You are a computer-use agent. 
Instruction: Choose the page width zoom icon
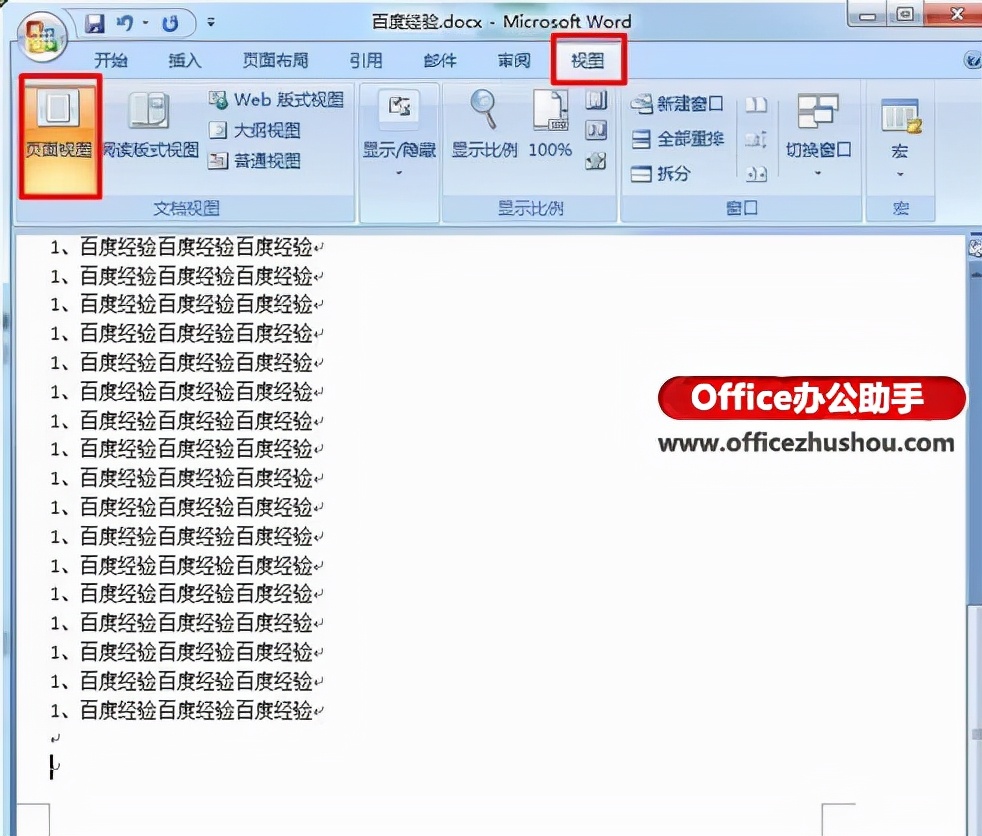[596, 161]
